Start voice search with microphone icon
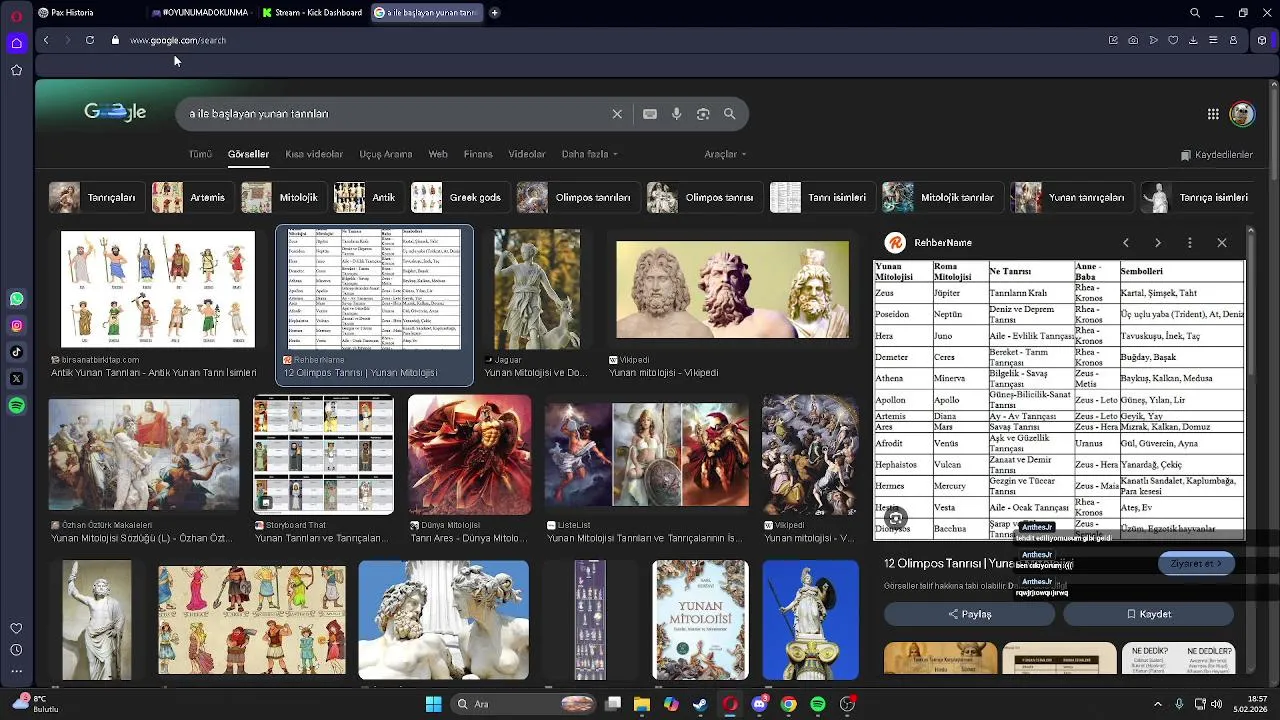 pyautogui.click(x=677, y=114)
